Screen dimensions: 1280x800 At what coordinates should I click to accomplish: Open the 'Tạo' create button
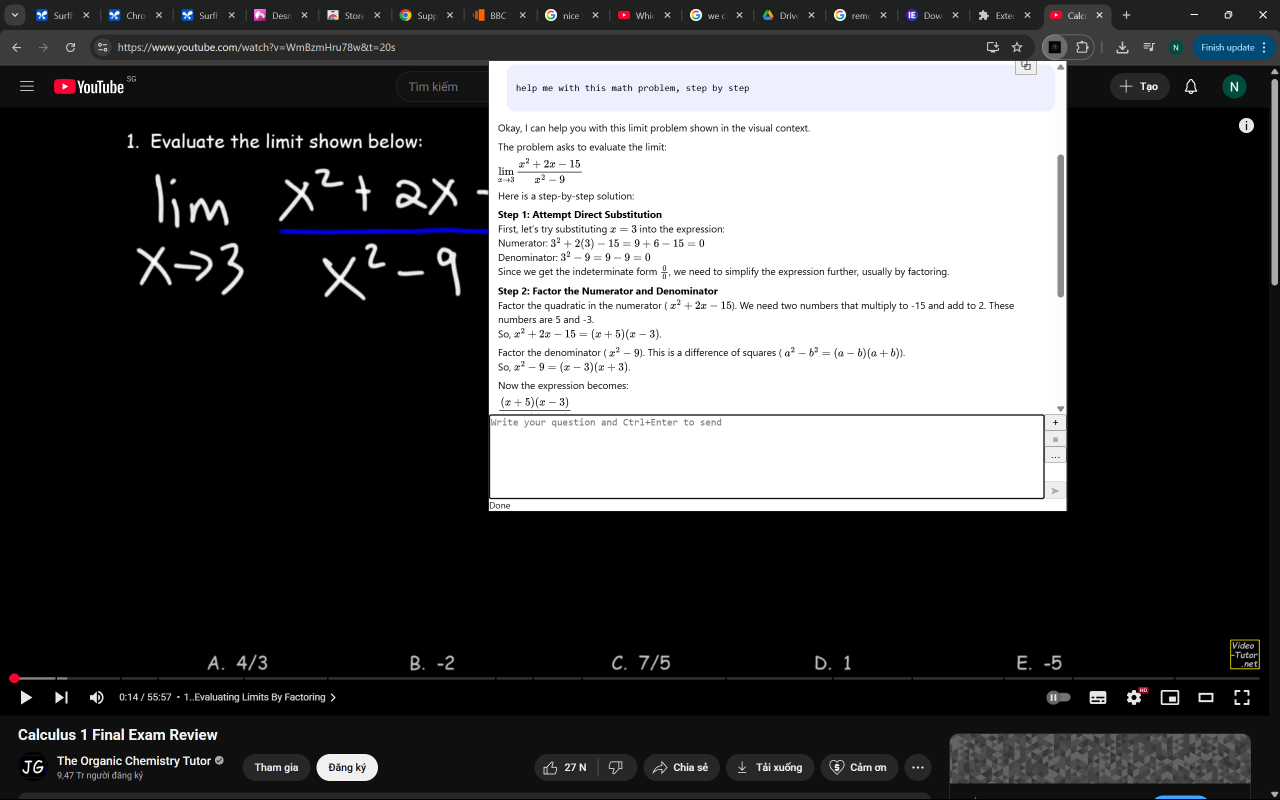click(1139, 87)
